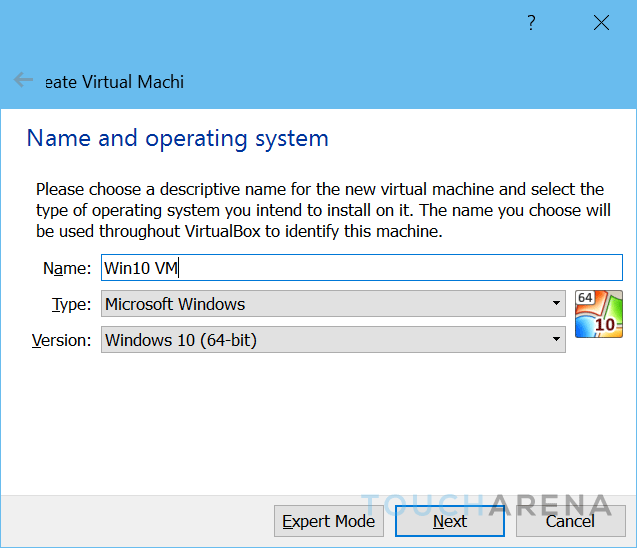Click the Windows 10 64-bit OS icon
Viewport: 637px width, 548px height.
pyautogui.click(x=598, y=314)
